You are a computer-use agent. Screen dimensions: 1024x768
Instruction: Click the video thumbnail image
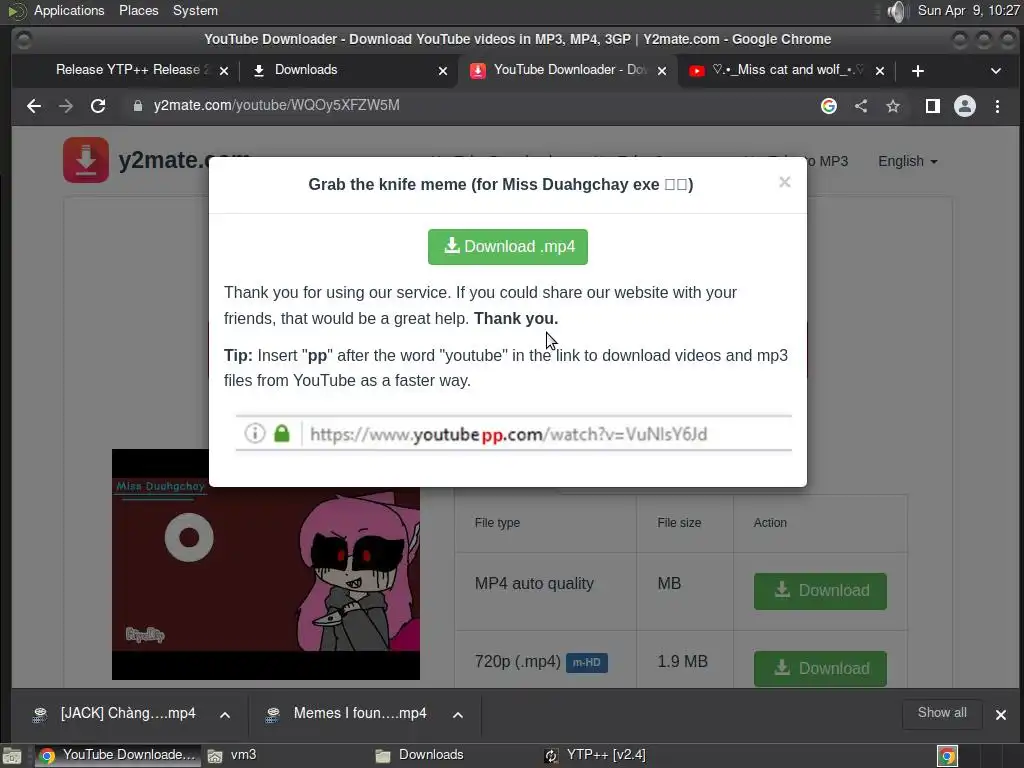tap(266, 565)
